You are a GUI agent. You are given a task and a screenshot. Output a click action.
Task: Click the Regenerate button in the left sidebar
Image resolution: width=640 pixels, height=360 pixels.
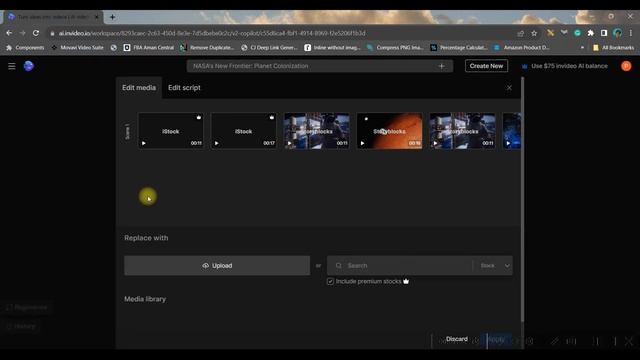(27, 307)
